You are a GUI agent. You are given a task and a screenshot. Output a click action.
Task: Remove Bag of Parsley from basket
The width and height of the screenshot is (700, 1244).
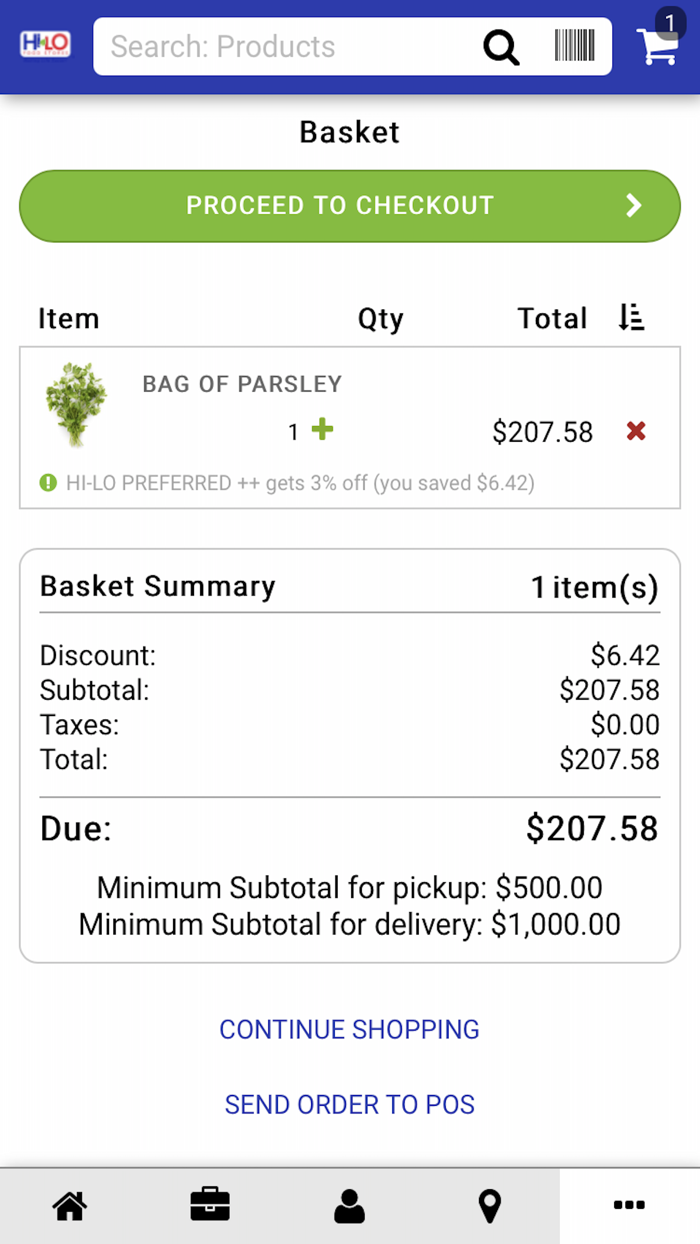tap(636, 431)
